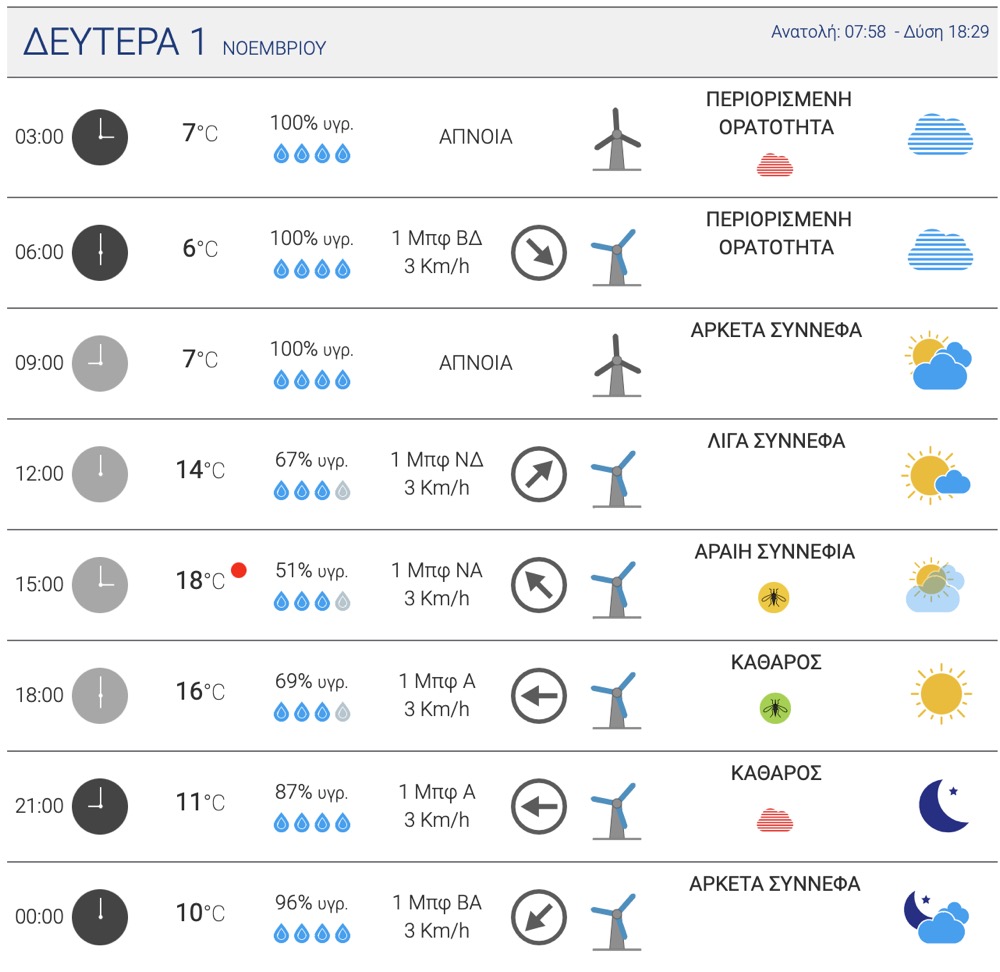Select the northwest wind arrow at 06:00
This screenshot has width=1000, height=972.
[539, 253]
